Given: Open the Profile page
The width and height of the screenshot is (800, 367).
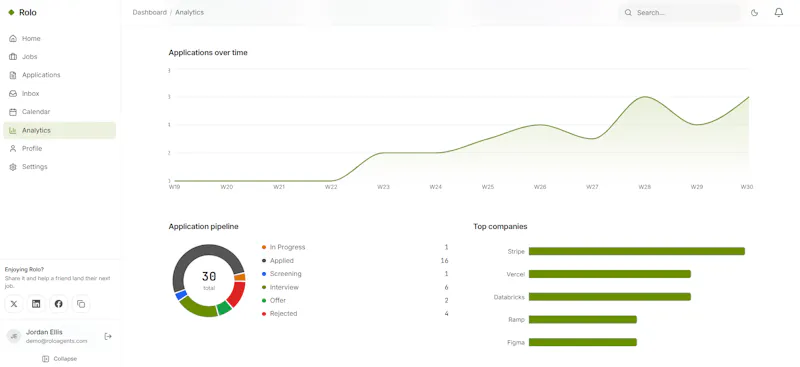Looking at the screenshot, I should tap(59, 149).
